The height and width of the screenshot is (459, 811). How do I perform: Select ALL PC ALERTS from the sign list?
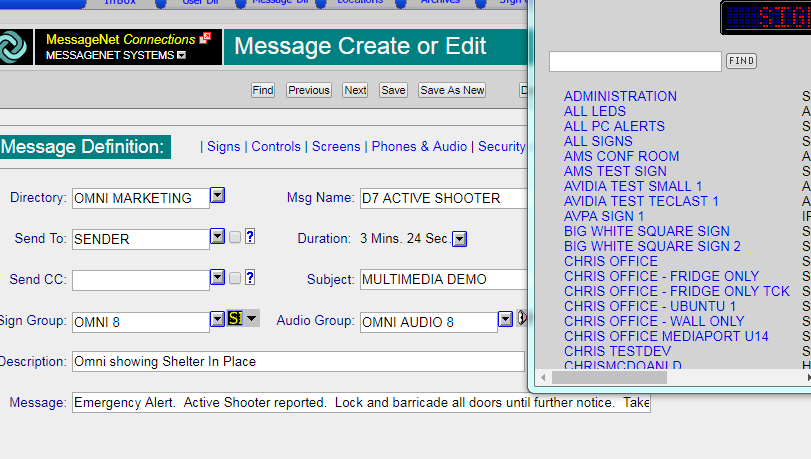click(x=614, y=126)
